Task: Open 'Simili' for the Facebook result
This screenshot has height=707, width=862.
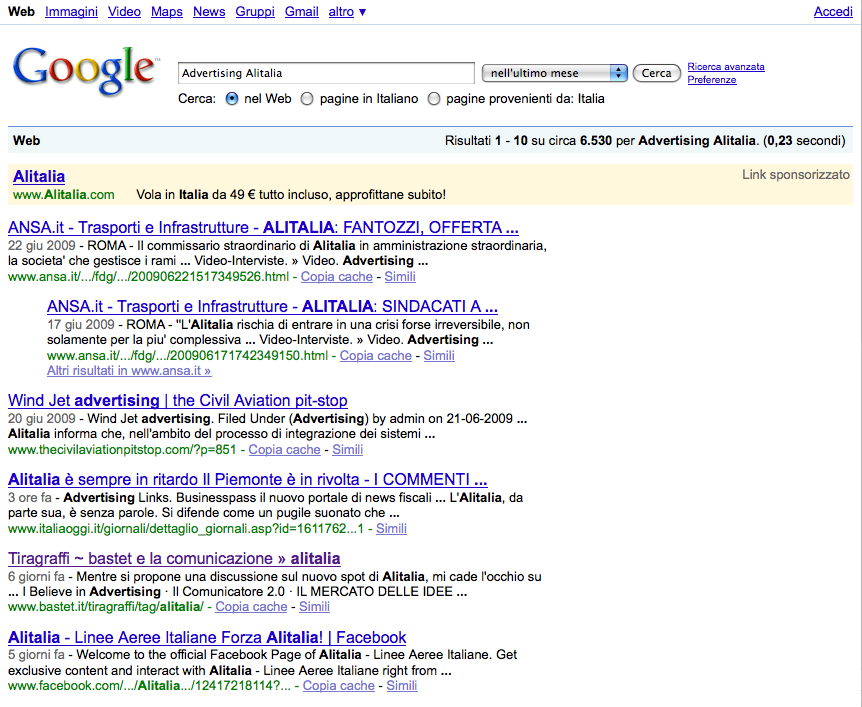Action: click(x=402, y=686)
